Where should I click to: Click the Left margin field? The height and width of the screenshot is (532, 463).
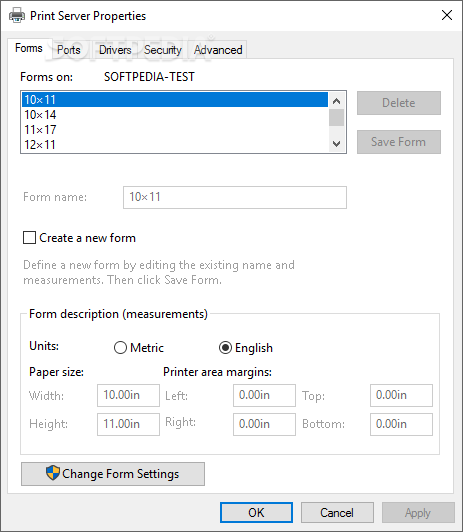pos(264,395)
